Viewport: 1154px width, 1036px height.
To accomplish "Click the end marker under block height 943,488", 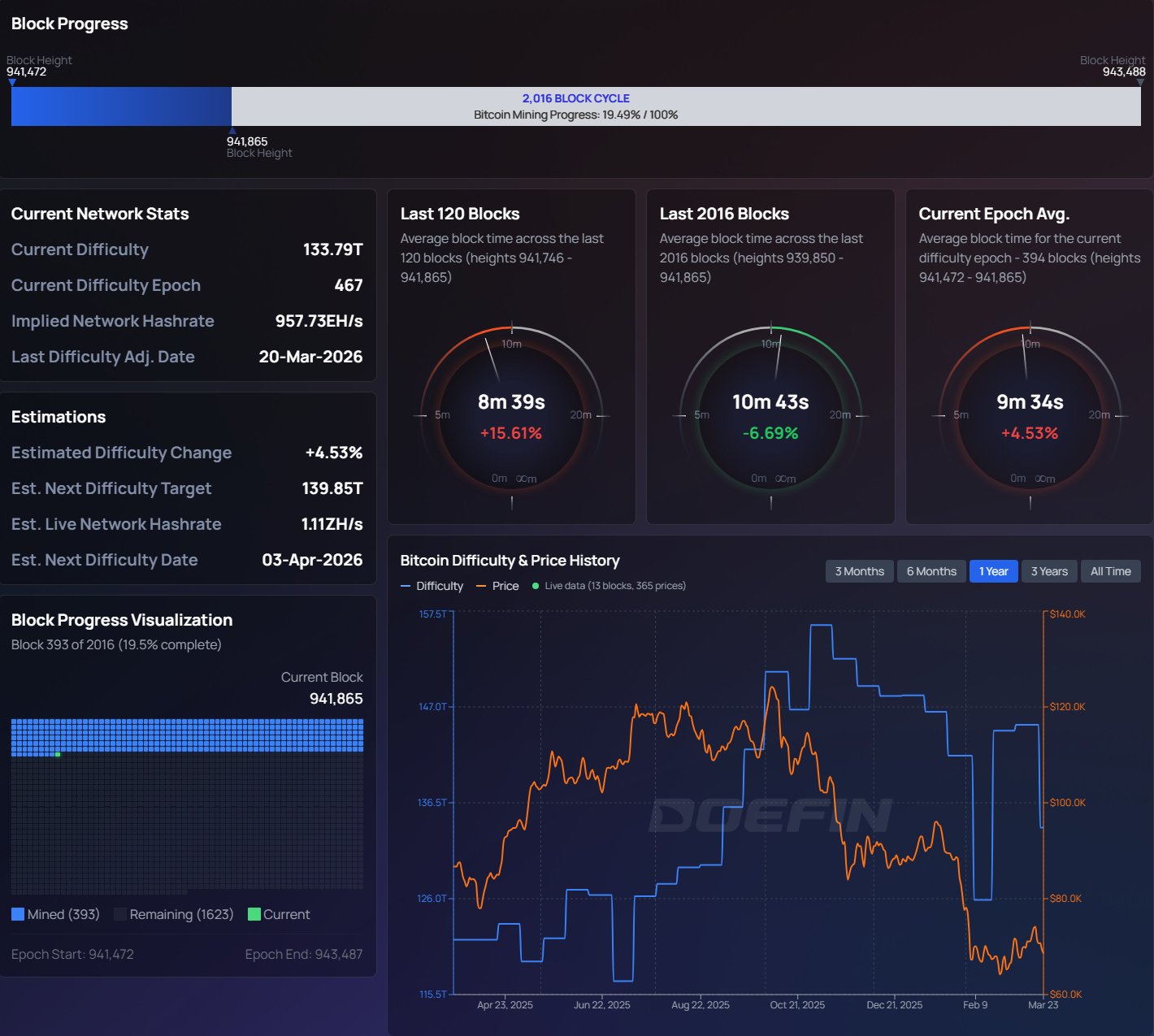I will (x=1140, y=82).
